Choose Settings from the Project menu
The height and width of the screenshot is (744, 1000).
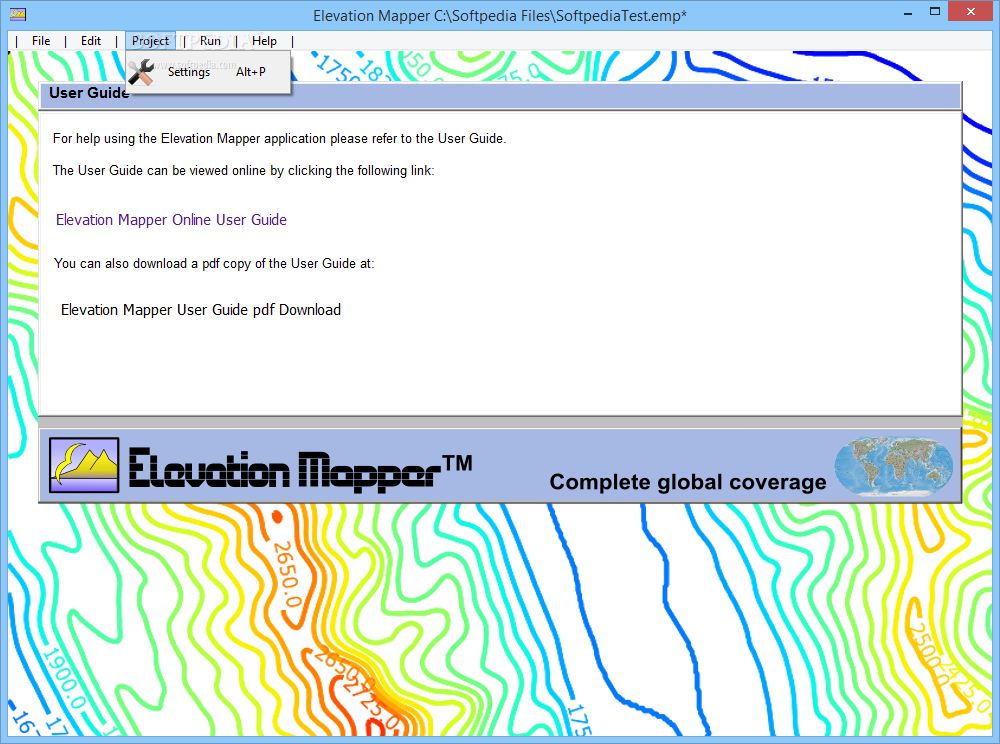[x=208, y=72]
